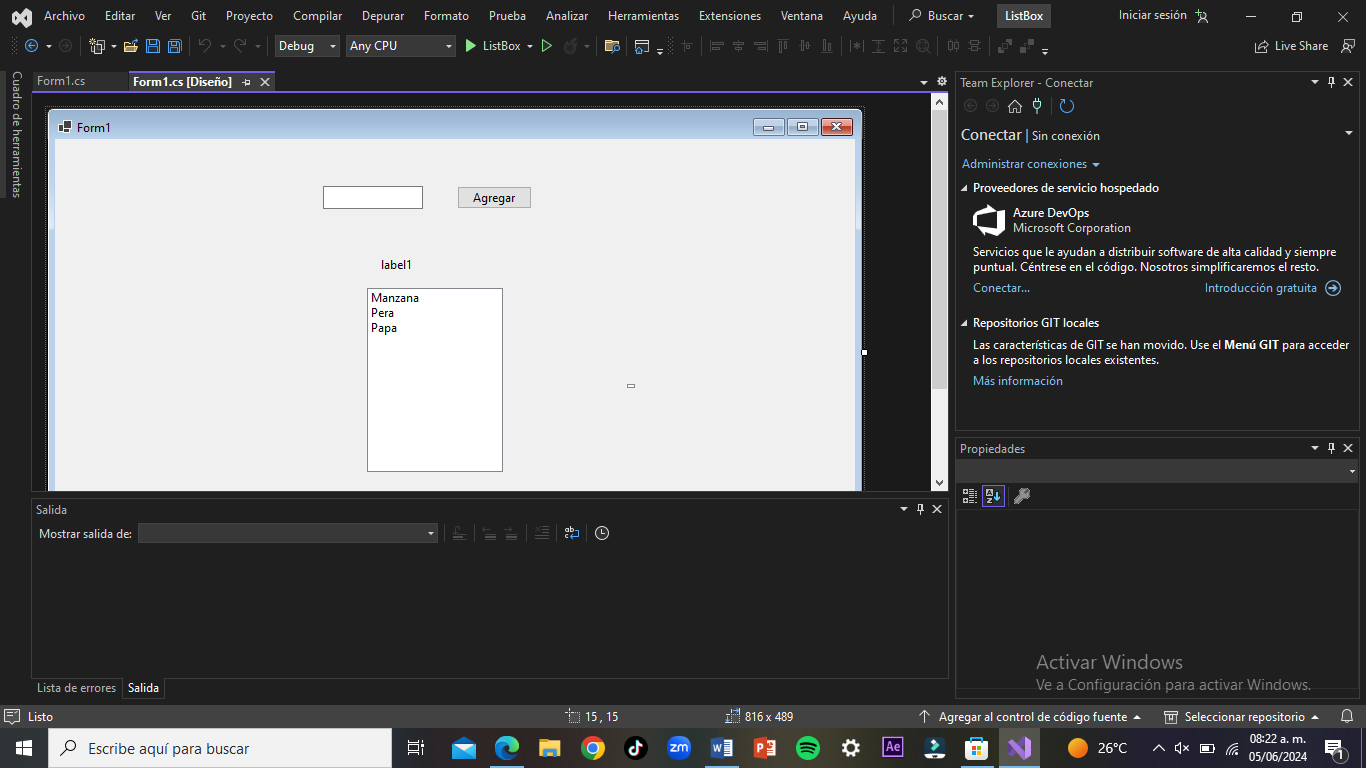Click Team Explorer home icon

(x=1014, y=106)
